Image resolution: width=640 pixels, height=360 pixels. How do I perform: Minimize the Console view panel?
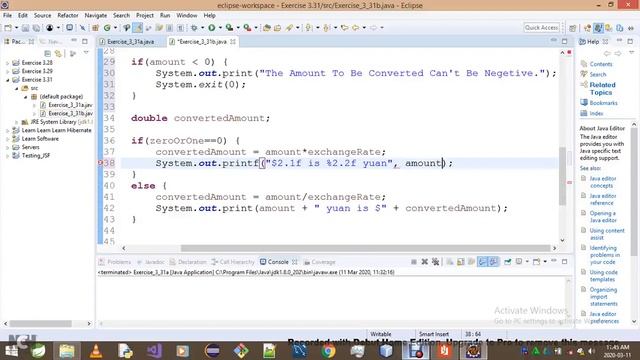tap(554, 261)
